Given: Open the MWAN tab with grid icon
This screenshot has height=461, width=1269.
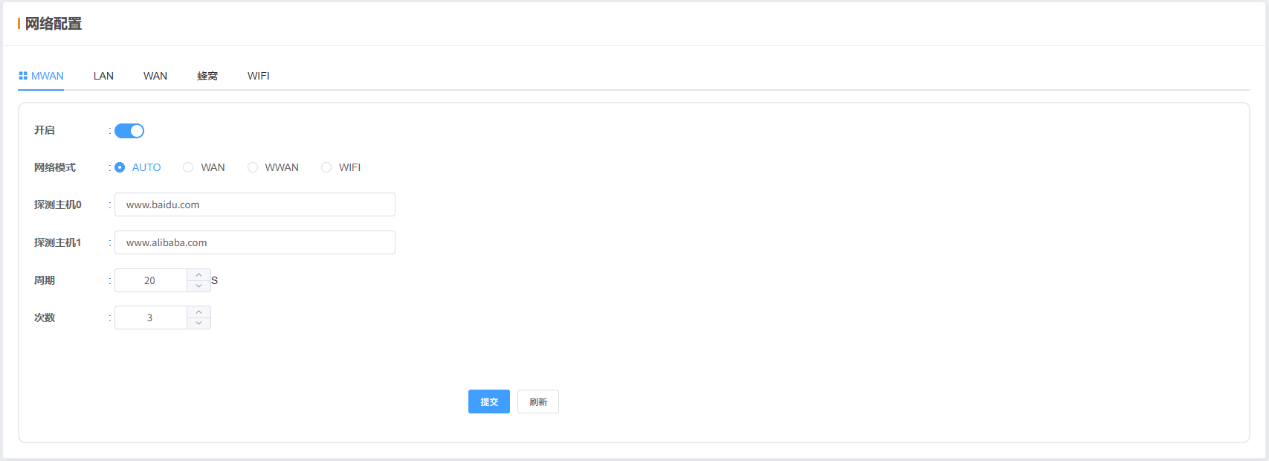Looking at the screenshot, I should click(x=41, y=76).
